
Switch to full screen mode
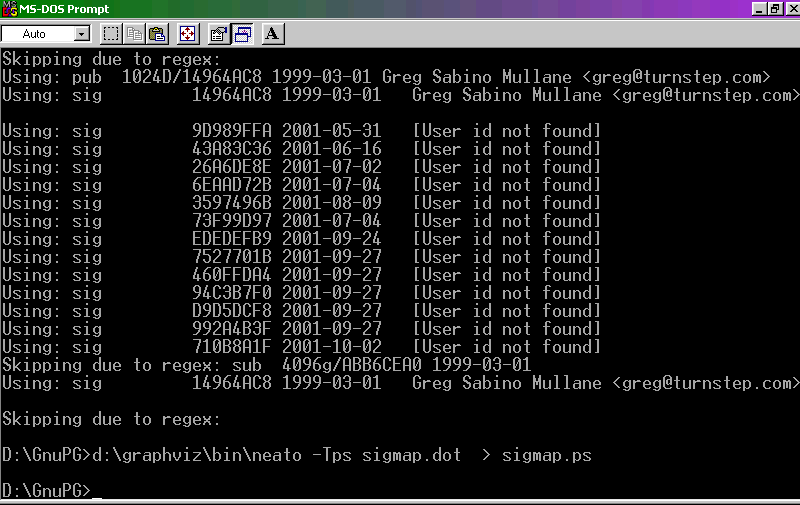pos(187,34)
